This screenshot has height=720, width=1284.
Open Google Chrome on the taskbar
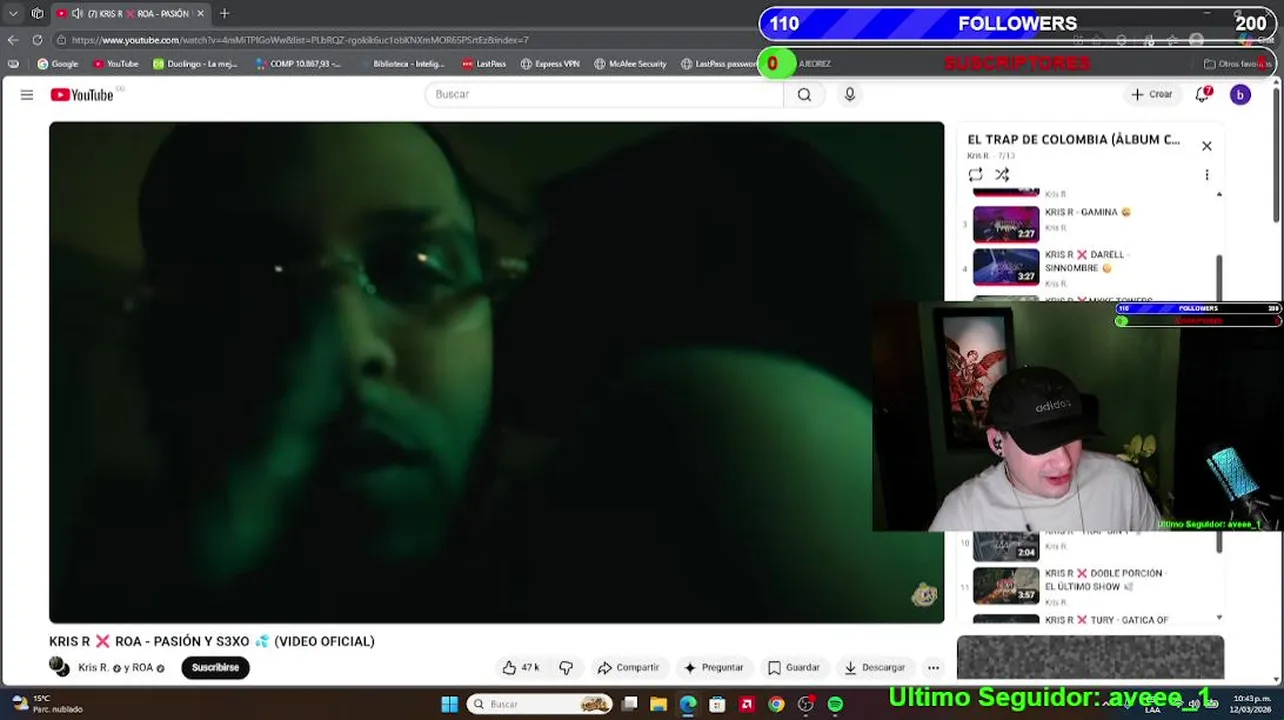(776, 704)
